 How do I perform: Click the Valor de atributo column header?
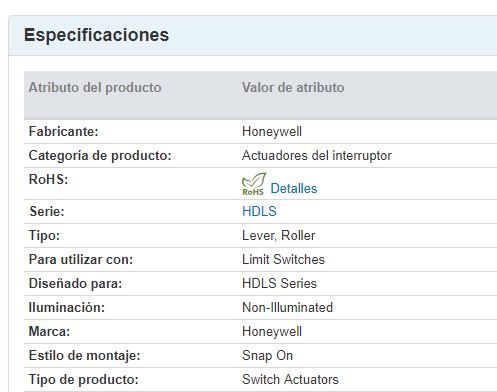[x=293, y=87]
